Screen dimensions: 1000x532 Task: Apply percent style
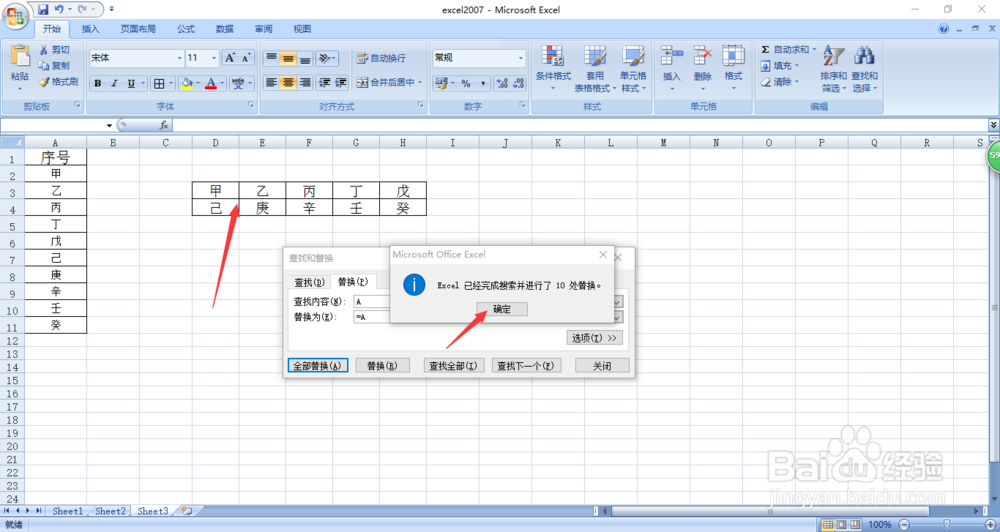coord(466,83)
